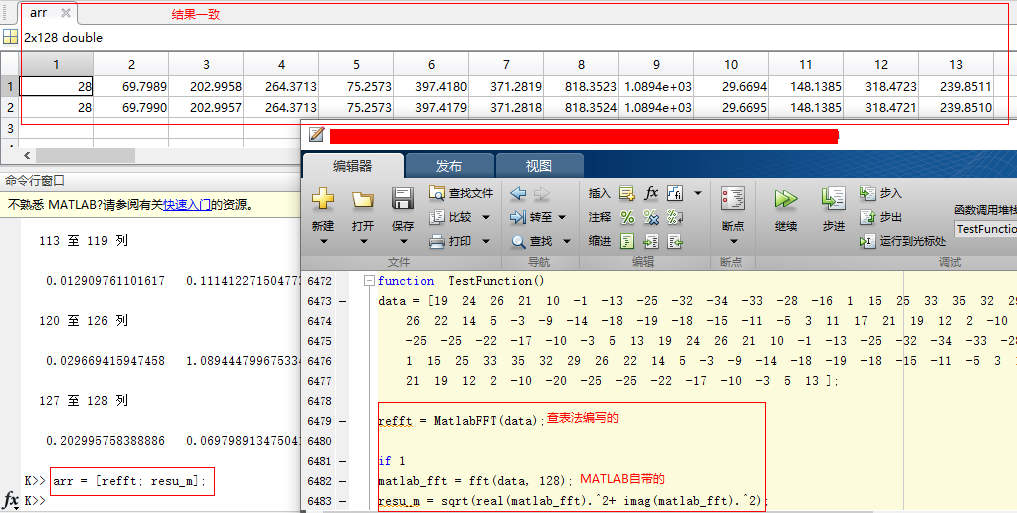1017x513 pixels.
Task: Select cell containing 69.7990
Action: [131, 107]
